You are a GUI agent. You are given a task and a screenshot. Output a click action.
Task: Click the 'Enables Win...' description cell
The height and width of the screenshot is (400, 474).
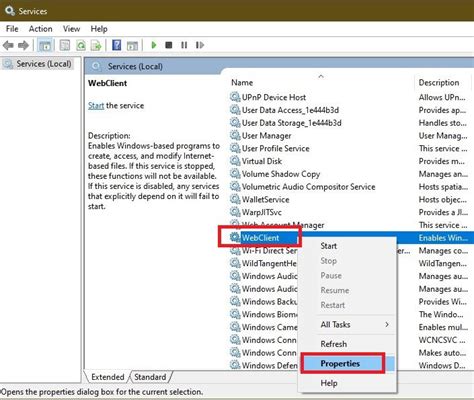443,238
